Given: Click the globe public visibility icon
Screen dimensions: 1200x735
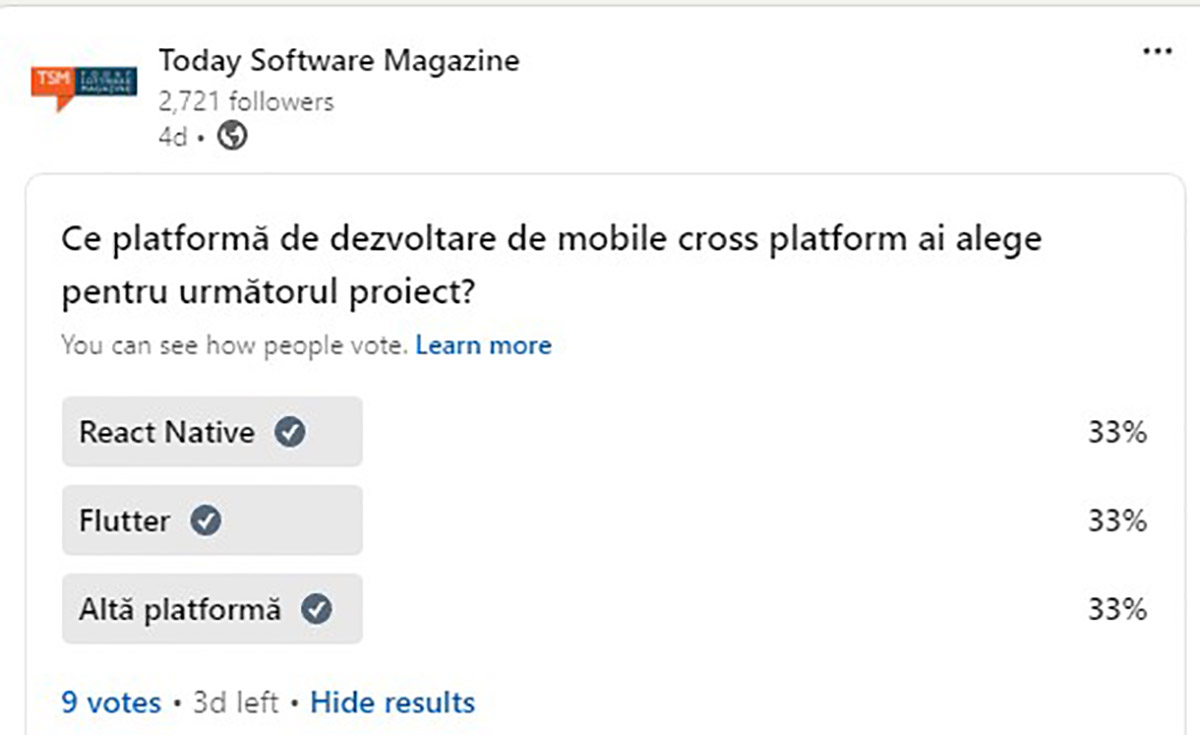Looking at the screenshot, I should (x=232, y=136).
